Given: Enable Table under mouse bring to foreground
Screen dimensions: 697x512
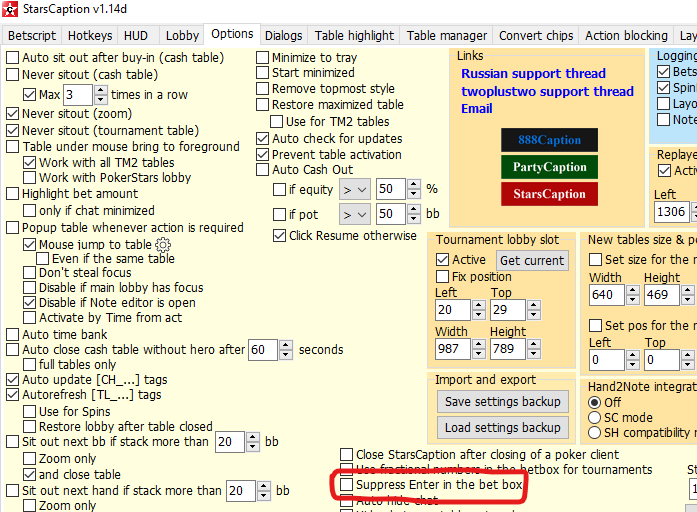Looking at the screenshot, I should [x=12, y=147].
